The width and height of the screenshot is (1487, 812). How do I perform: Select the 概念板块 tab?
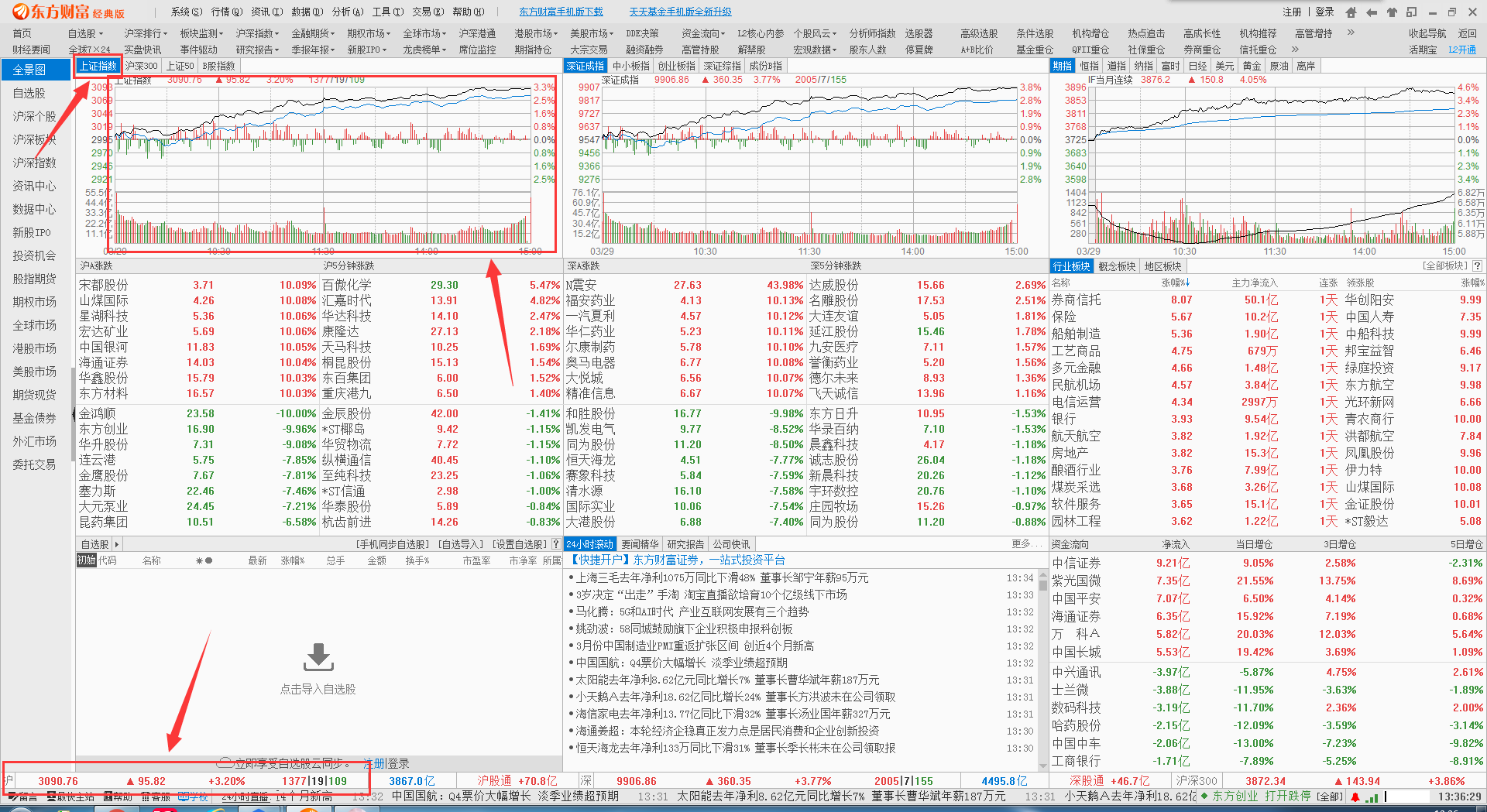(1117, 266)
